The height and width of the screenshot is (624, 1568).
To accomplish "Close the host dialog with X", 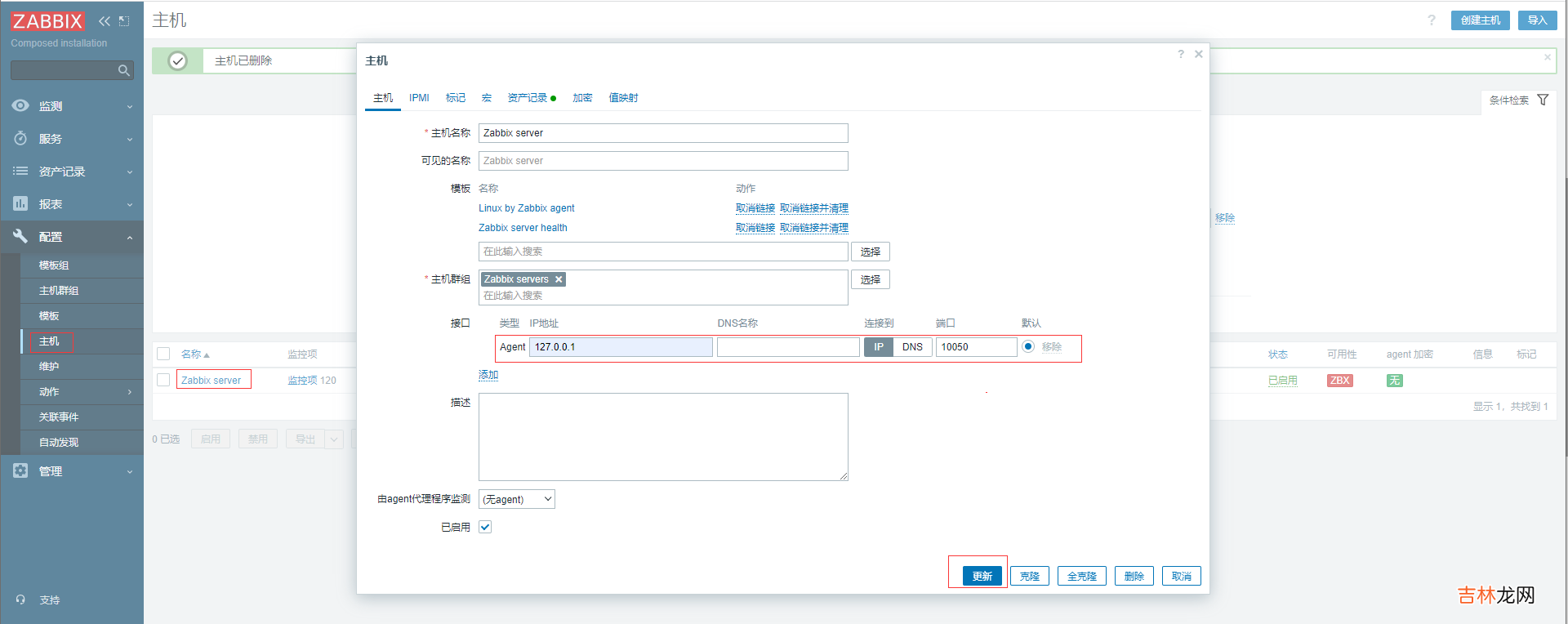I will 1199,54.
